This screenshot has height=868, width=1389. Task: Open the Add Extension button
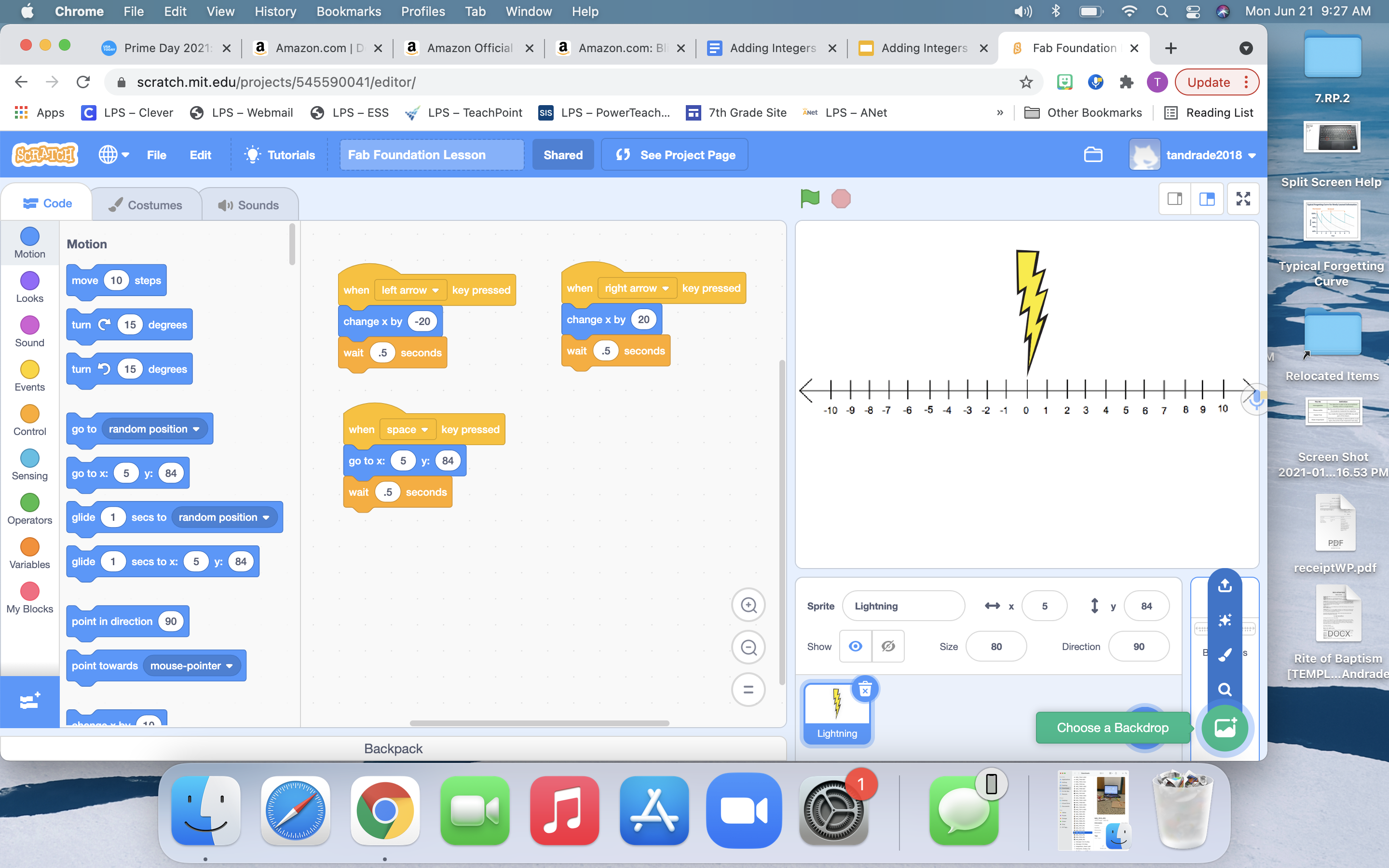coord(30,702)
